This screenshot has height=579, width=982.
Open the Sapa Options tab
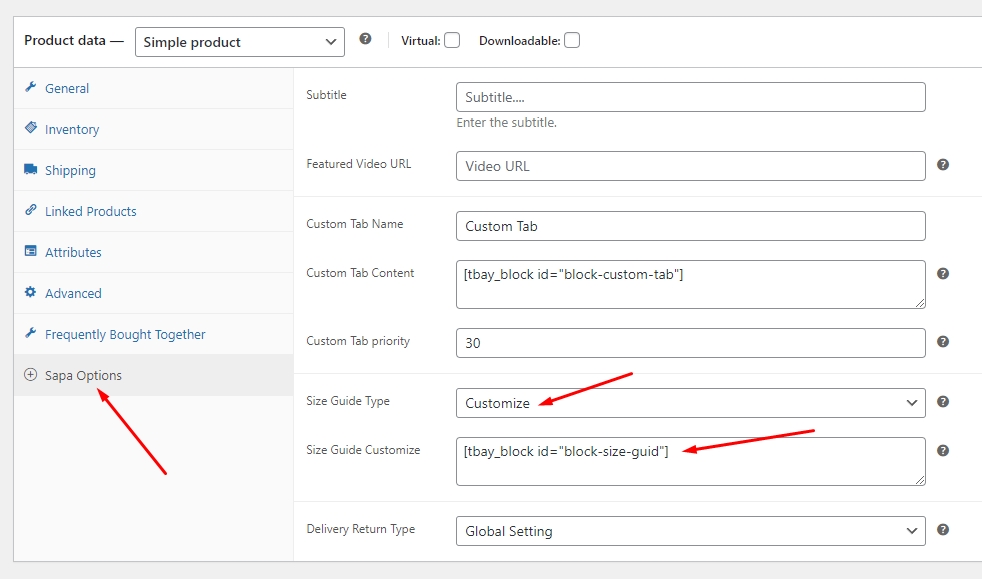click(x=83, y=376)
